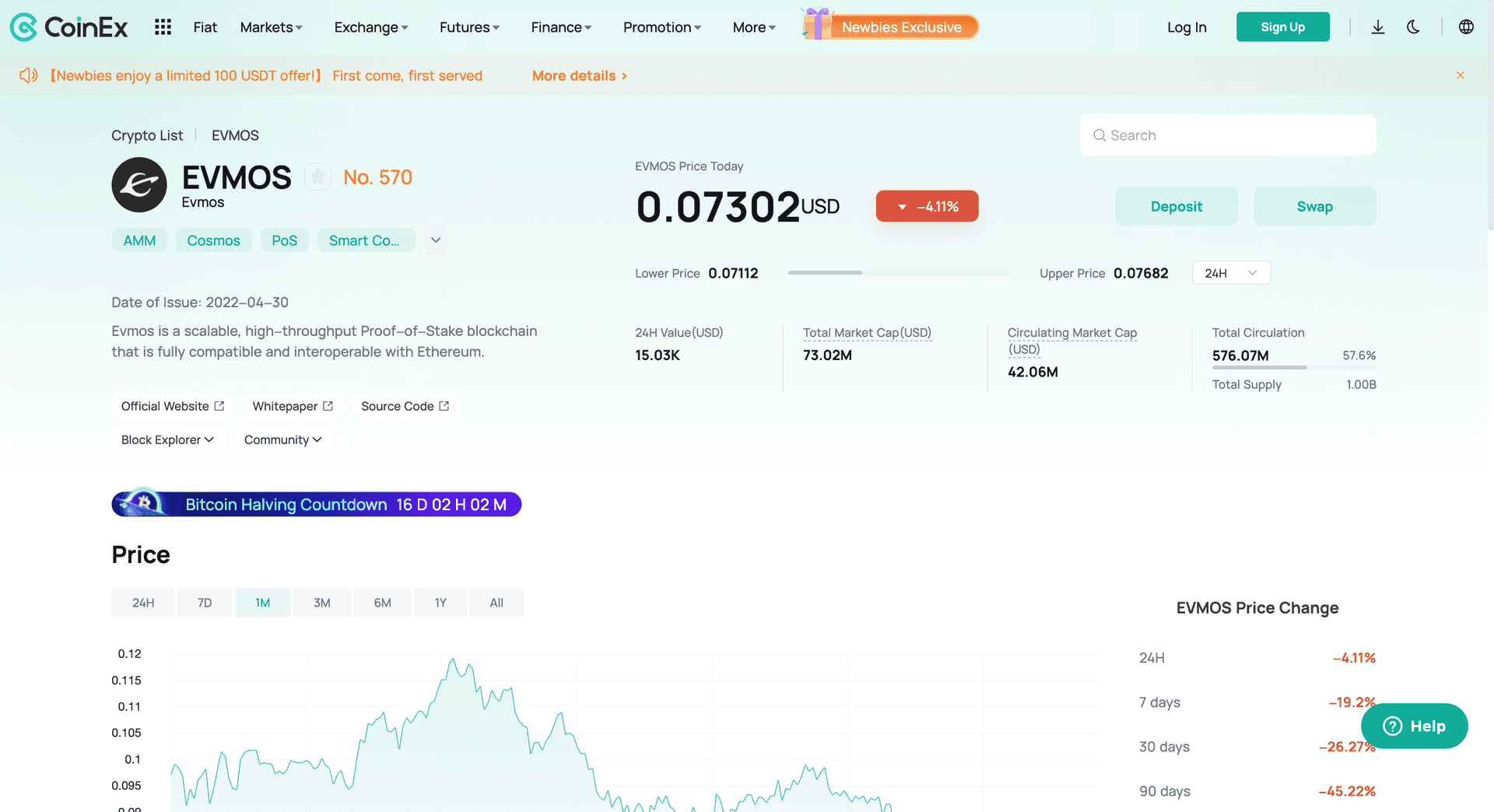1494x812 pixels.
Task: Select the 24H chart range tab
Action: pos(143,603)
